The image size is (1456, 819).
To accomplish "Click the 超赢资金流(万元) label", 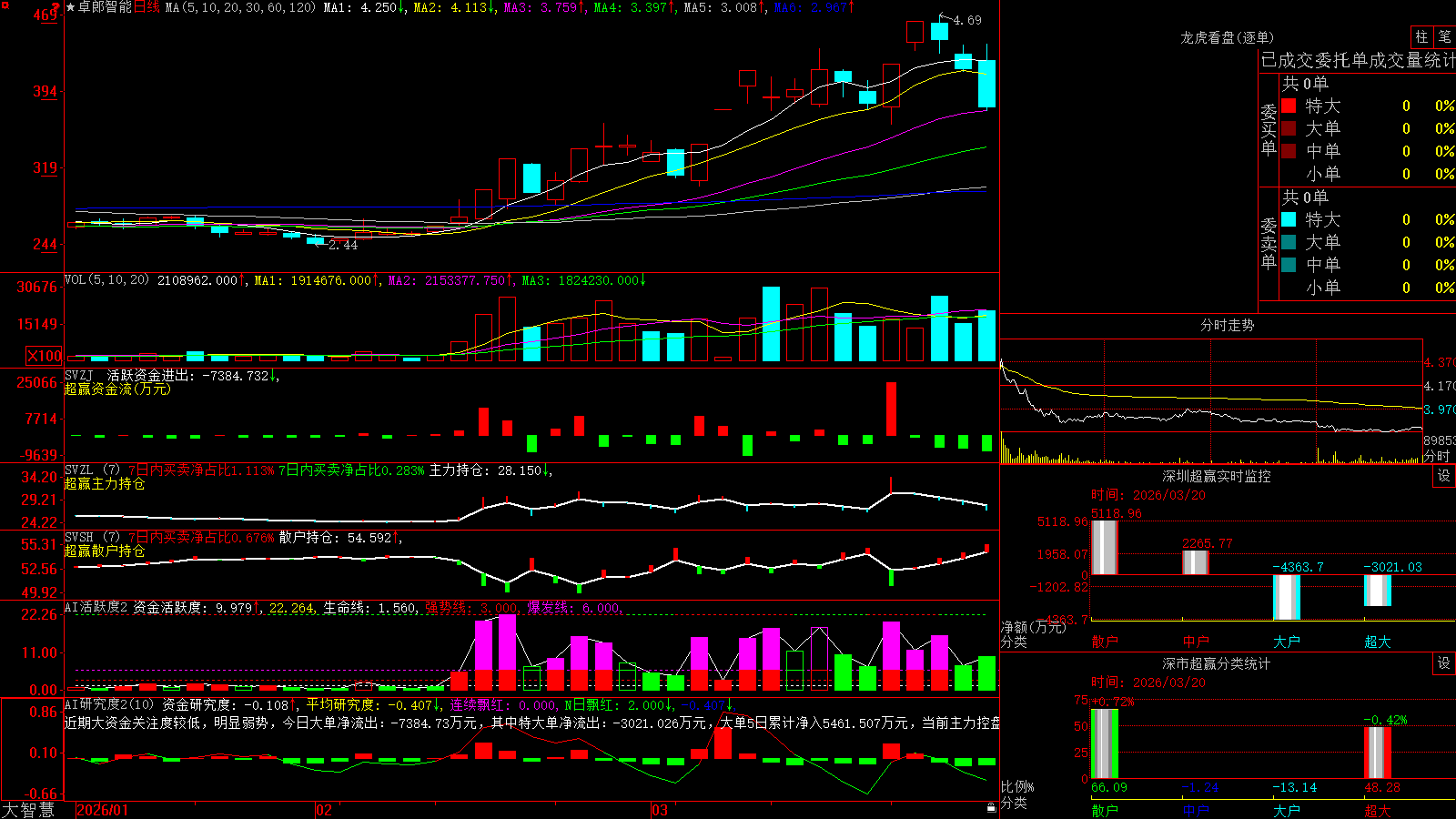I will [117, 389].
